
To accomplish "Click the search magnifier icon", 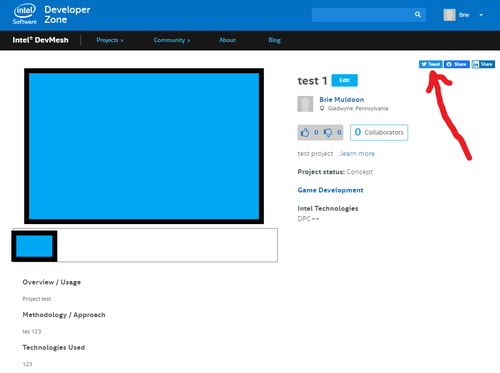I will tap(418, 14).
